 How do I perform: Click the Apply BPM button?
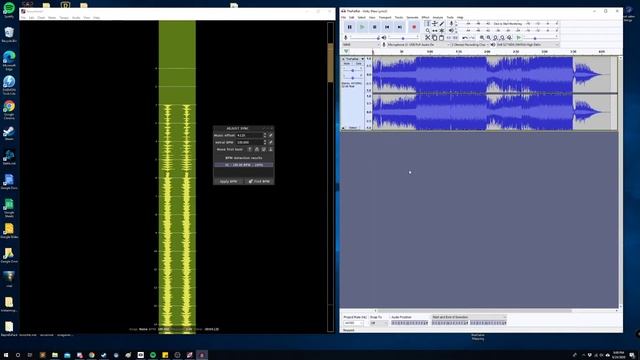(x=229, y=181)
